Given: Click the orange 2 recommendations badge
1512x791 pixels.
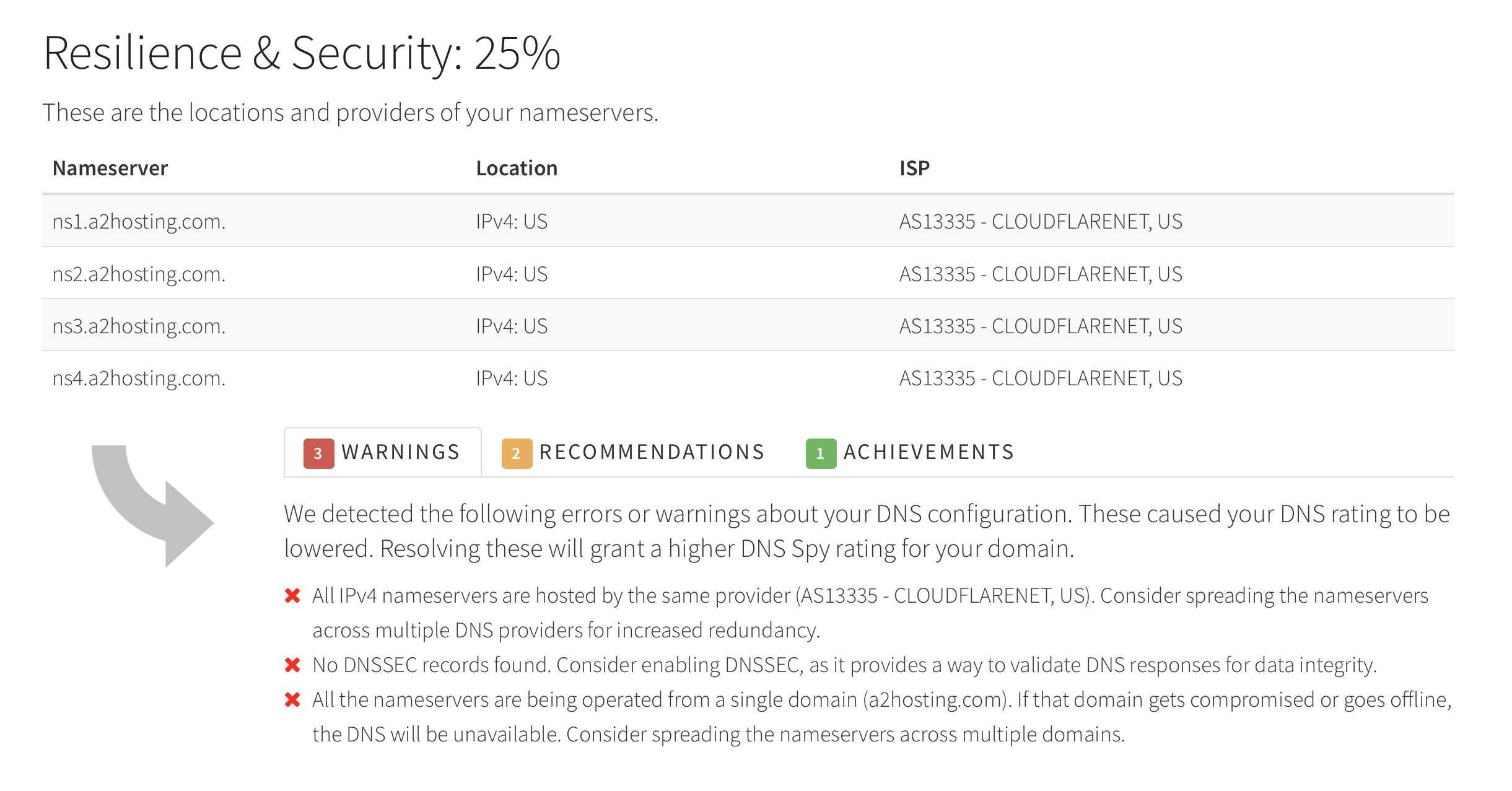Looking at the screenshot, I should [x=517, y=453].
